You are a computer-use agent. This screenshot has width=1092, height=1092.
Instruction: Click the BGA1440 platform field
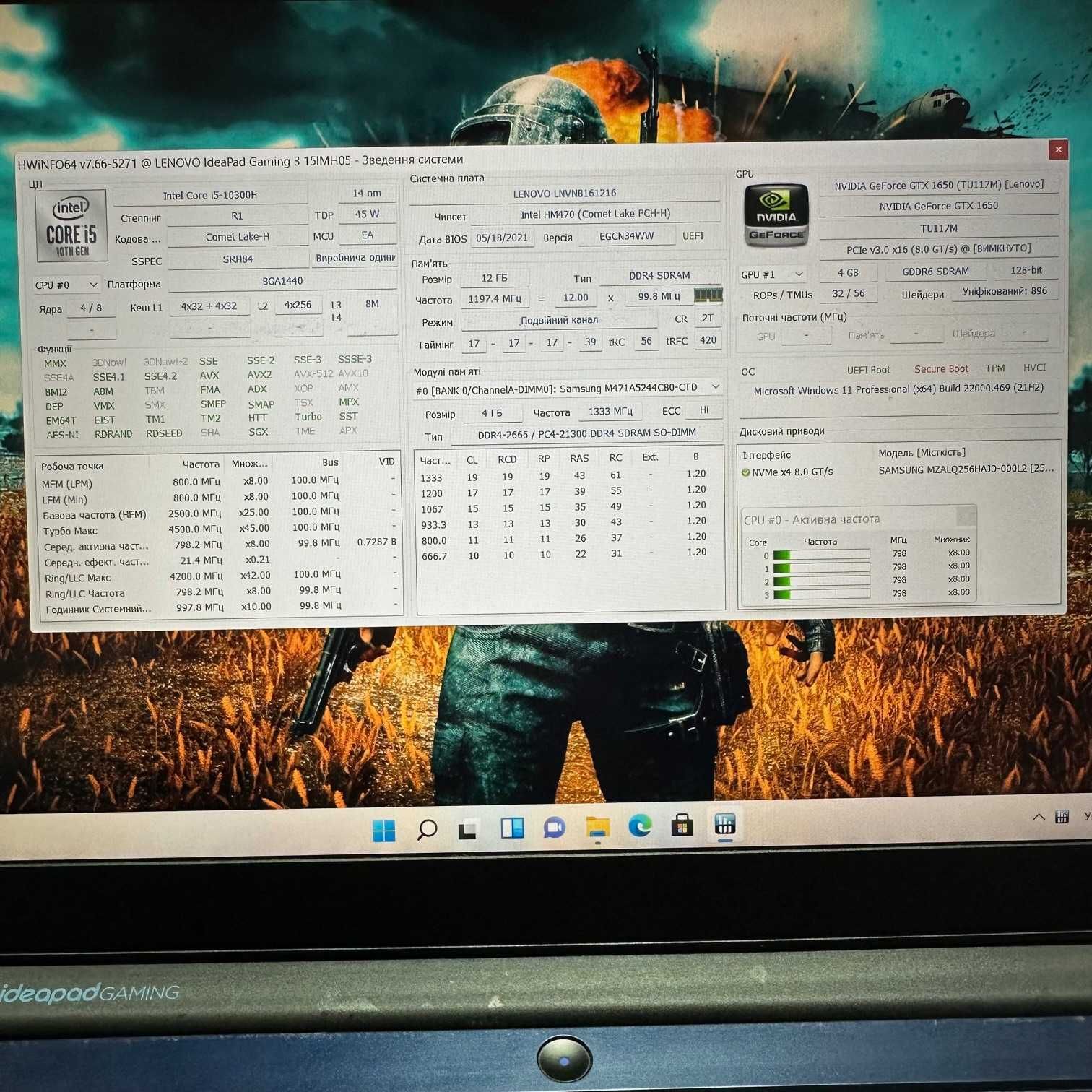pyautogui.click(x=282, y=281)
